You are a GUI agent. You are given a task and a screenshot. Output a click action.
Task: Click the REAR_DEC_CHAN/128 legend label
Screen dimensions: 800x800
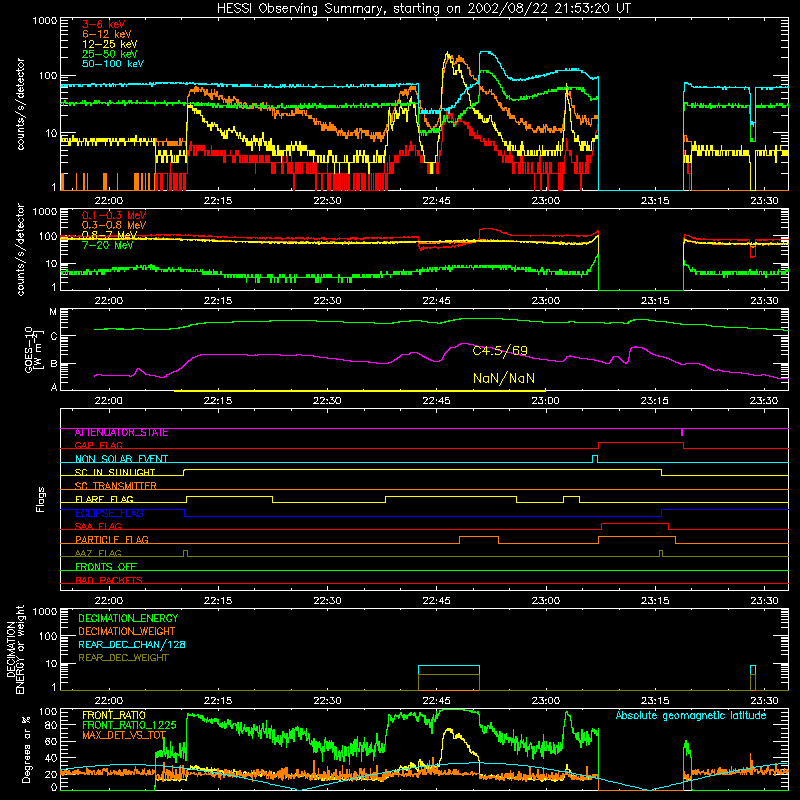point(132,644)
